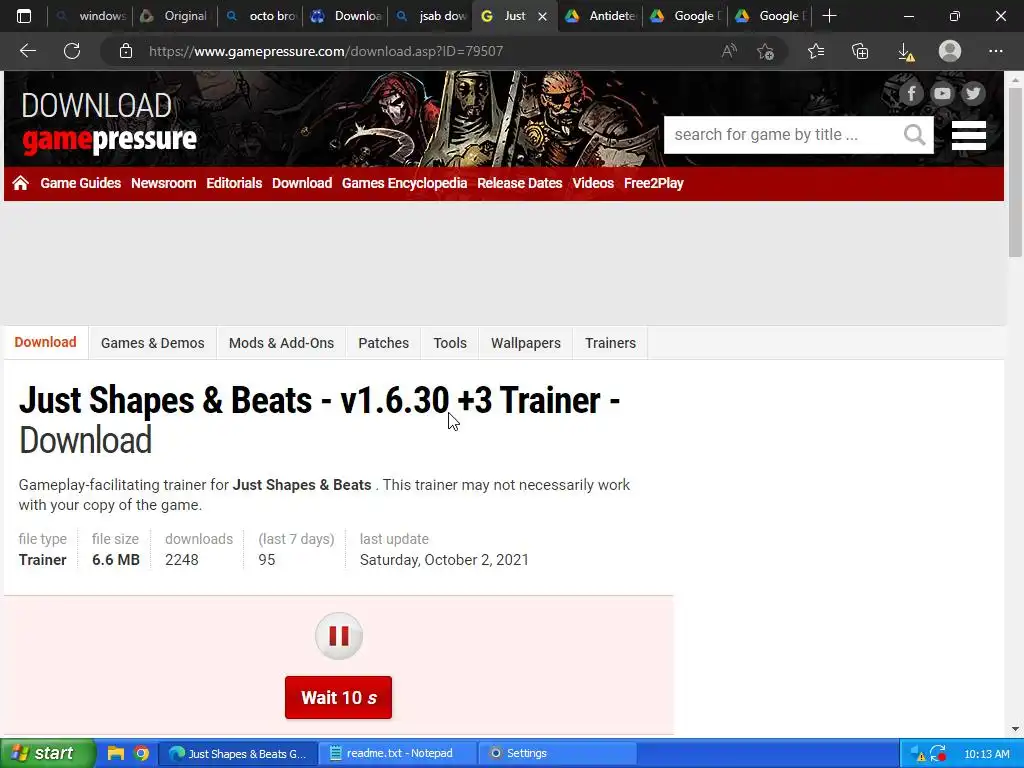
Task: Click the gamepressure logo
Action: coord(109,123)
